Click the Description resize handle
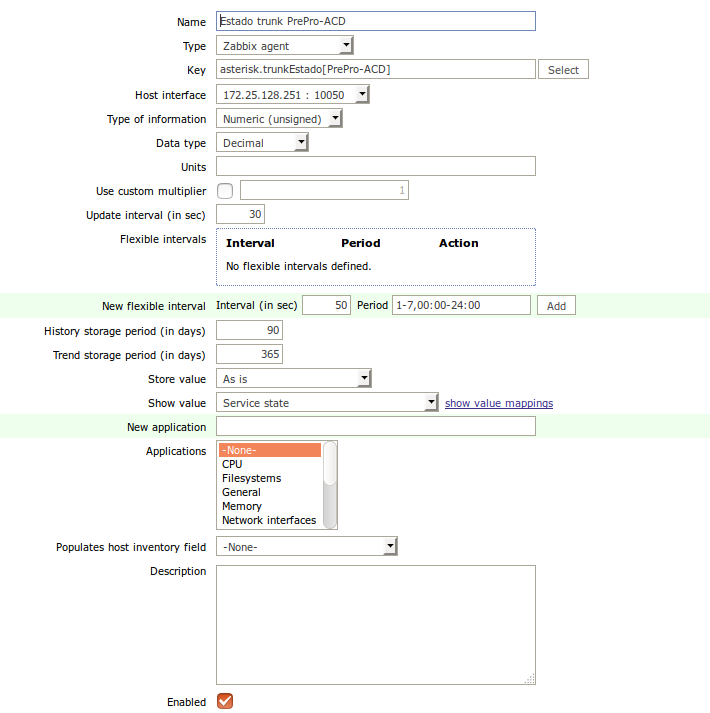The image size is (710, 713). click(x=530, y=679)
